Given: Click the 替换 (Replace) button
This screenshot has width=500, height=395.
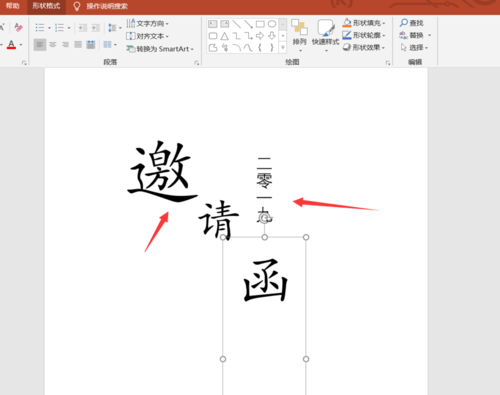Looking at the screenshot, I should click(x=411, y=35).
